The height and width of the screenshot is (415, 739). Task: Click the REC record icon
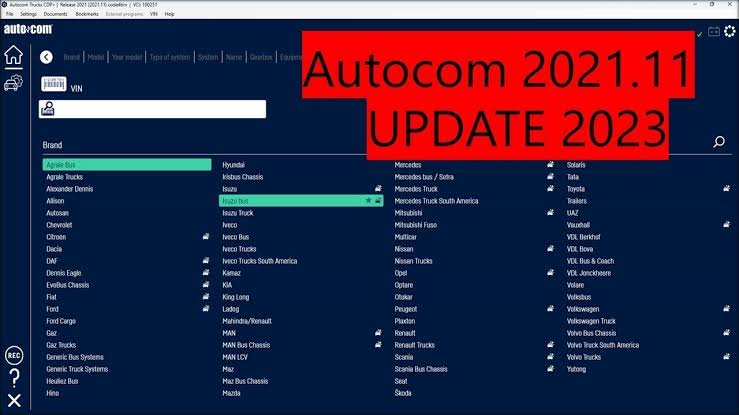coord(14,355)
